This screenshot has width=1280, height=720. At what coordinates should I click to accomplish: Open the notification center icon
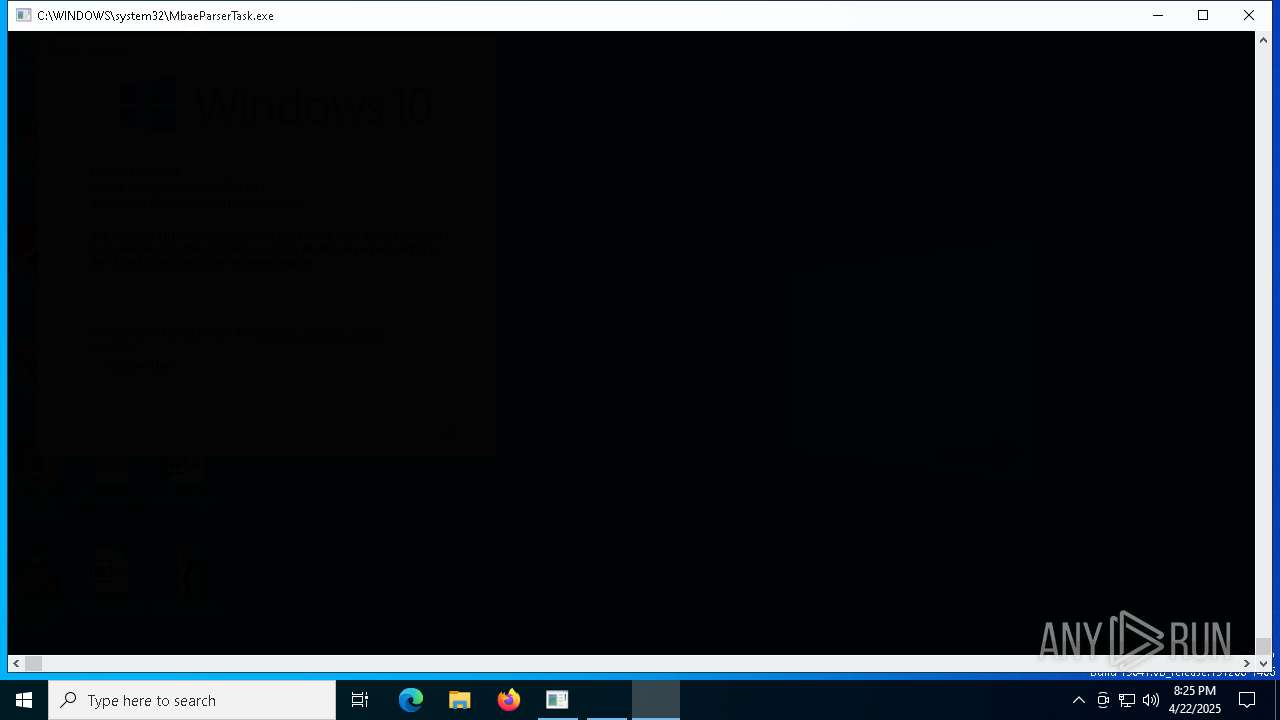coord(1247,700)
